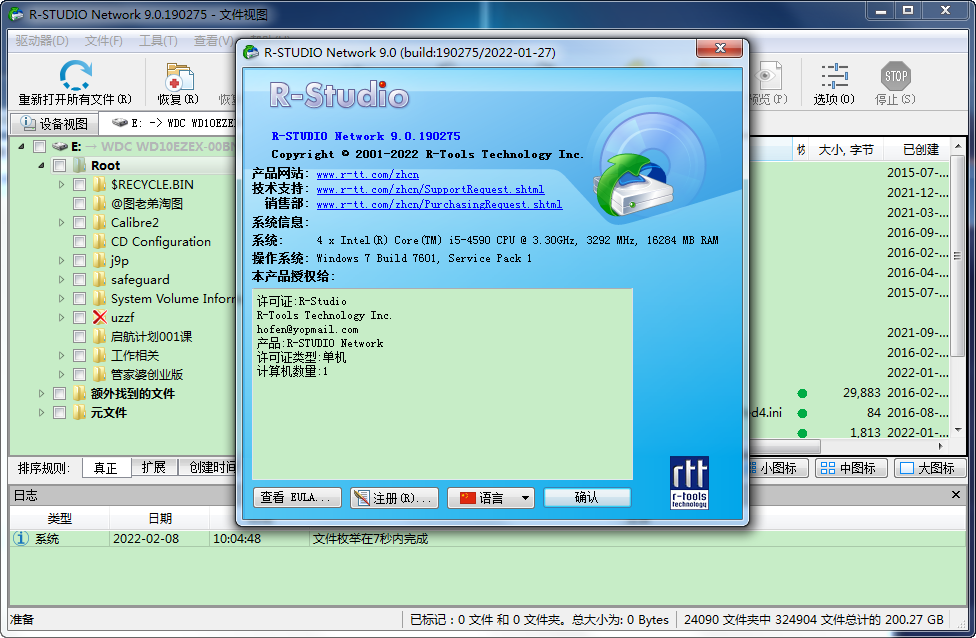Screen dimensions: 976x638
Task: Click green status dot beside 29,883
Action: pos(802,393)
